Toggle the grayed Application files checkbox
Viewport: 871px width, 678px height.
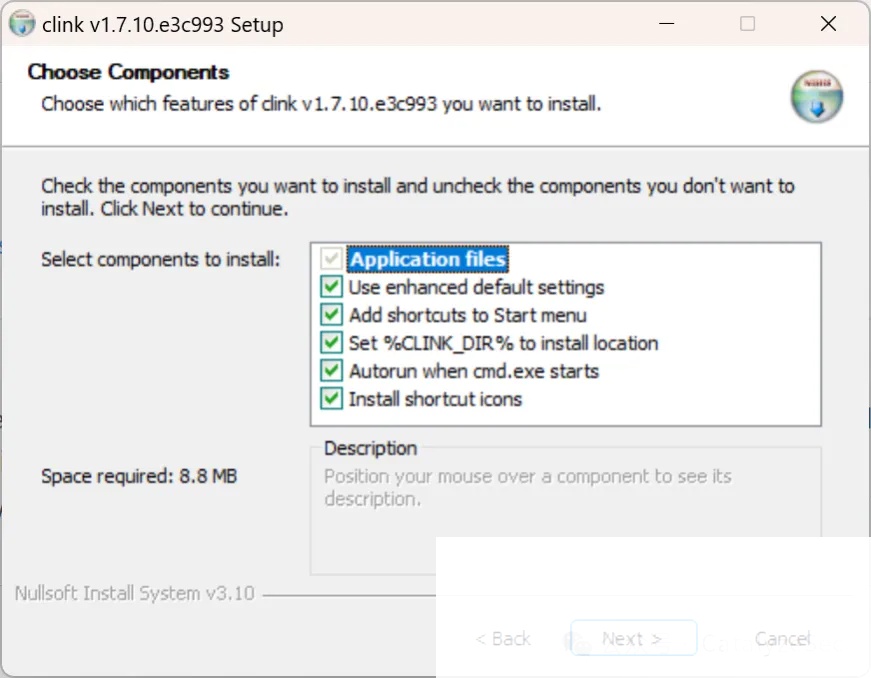331,259
